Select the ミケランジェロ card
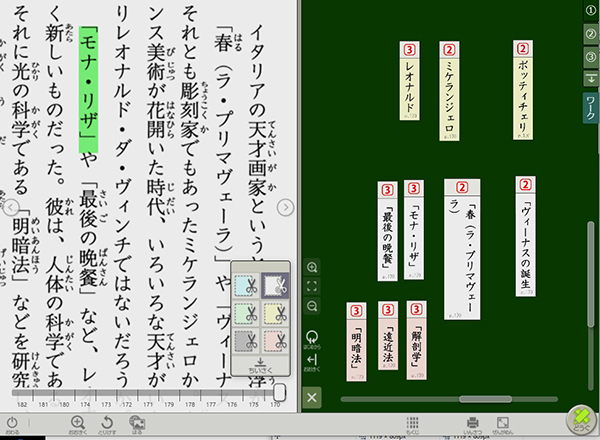 coord(449,91)
